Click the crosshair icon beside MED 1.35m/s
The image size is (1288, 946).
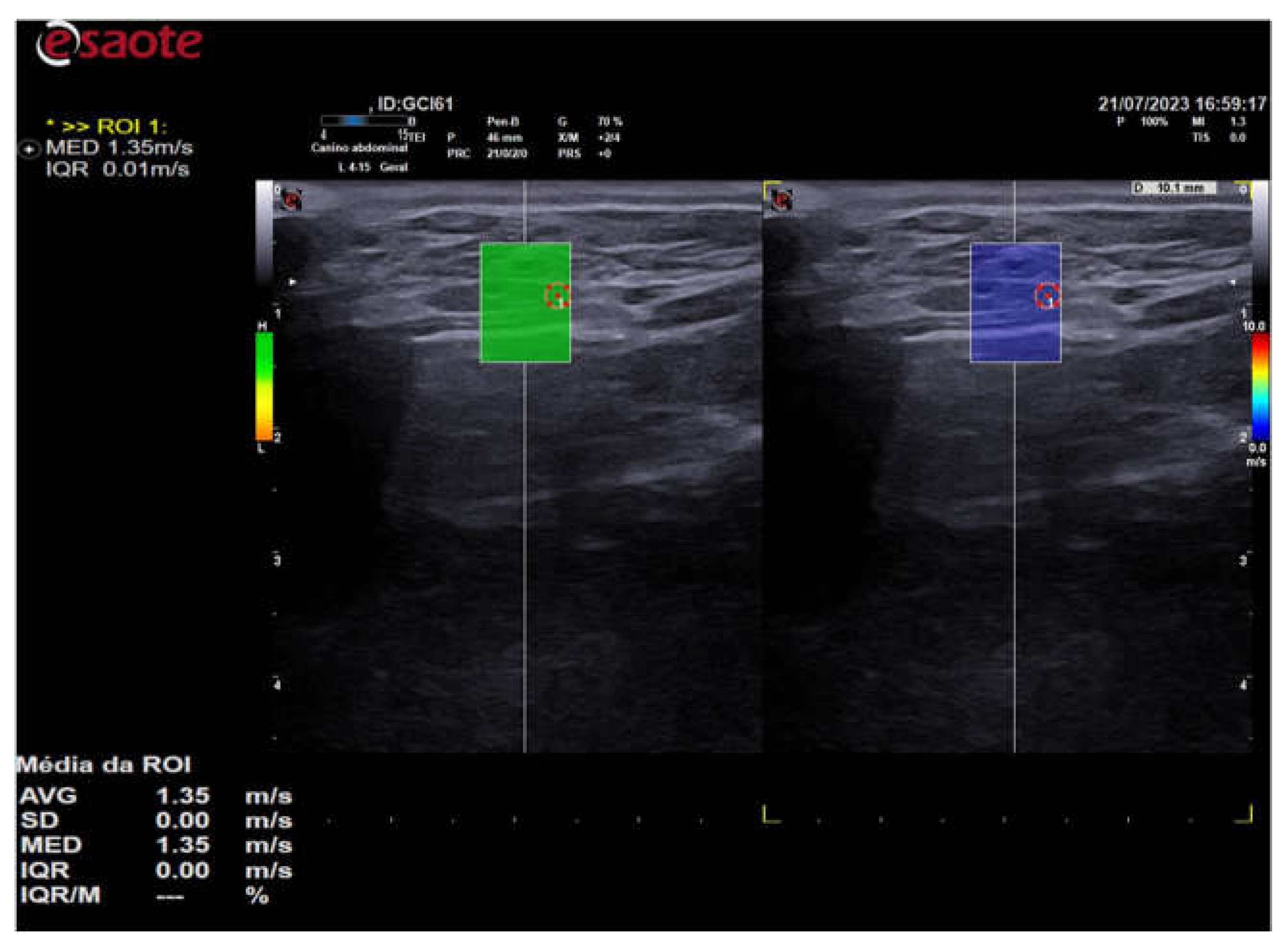(x=28, y=150)
